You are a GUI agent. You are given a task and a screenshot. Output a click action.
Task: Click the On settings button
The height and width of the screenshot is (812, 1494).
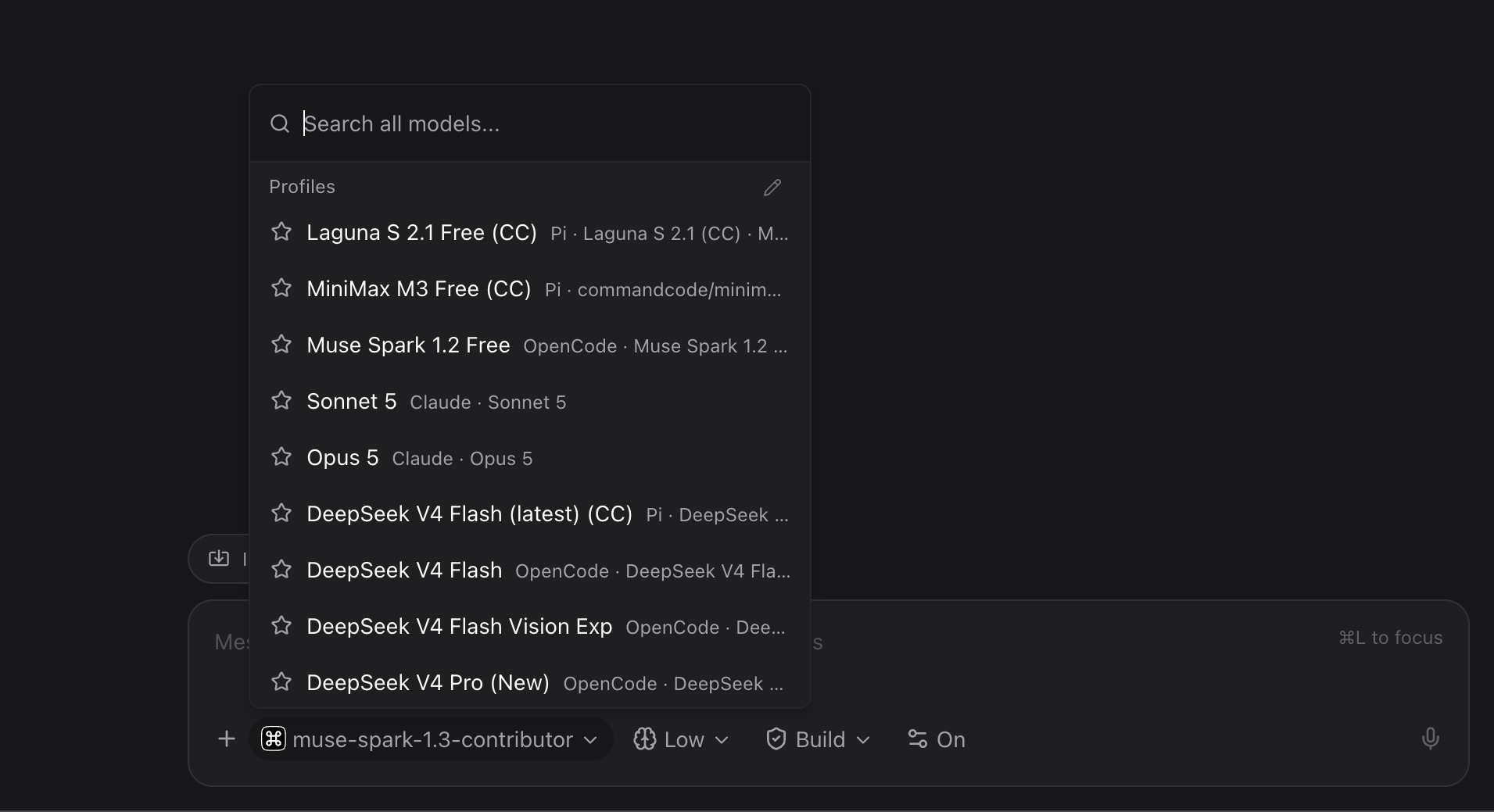tap(937, 739)
